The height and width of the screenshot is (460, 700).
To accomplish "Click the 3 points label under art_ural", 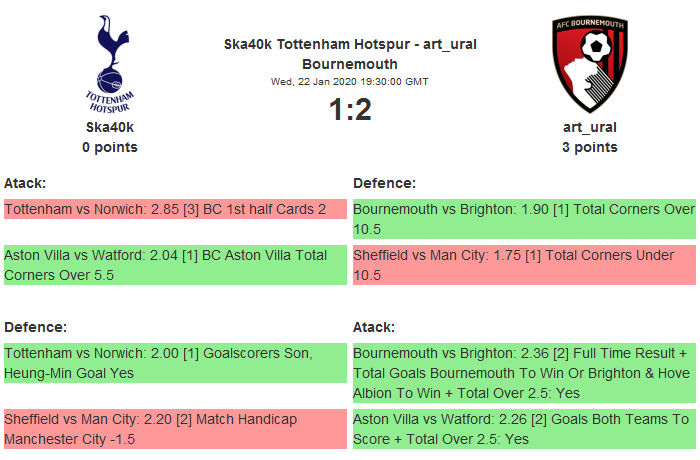I will (589, 147).
